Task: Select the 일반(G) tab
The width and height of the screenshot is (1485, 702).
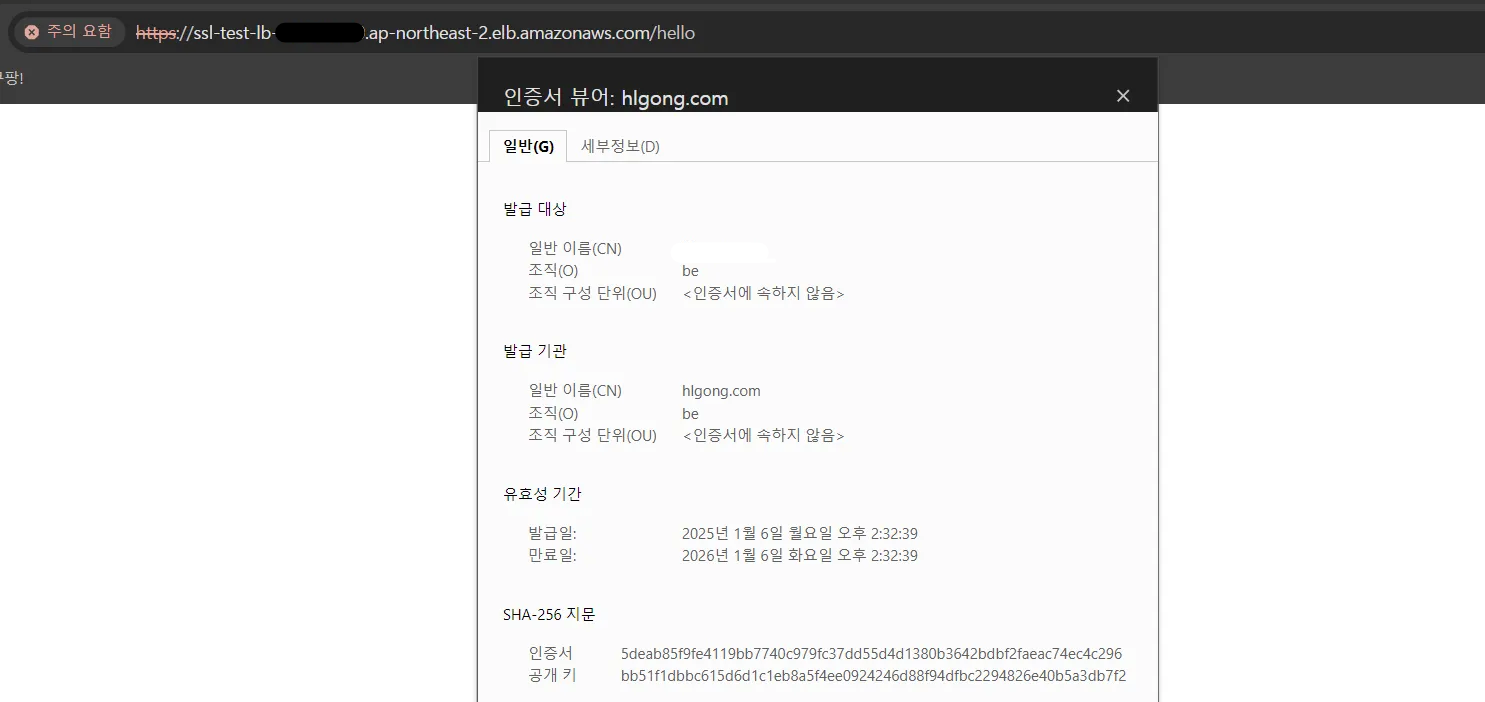Action: click(x=528, y=146)
